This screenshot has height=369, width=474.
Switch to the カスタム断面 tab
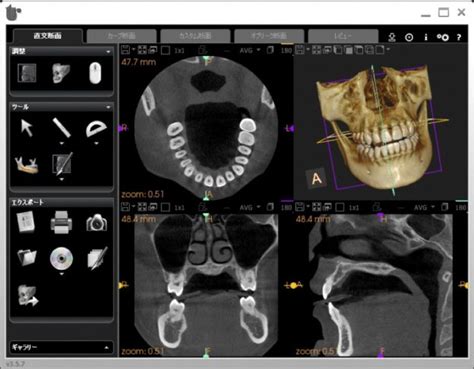(195, 36)
